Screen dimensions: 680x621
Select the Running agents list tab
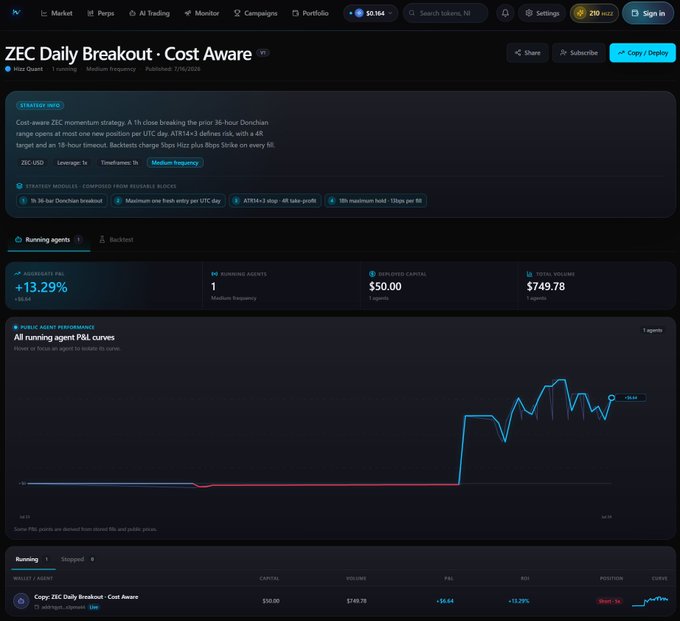32,559
